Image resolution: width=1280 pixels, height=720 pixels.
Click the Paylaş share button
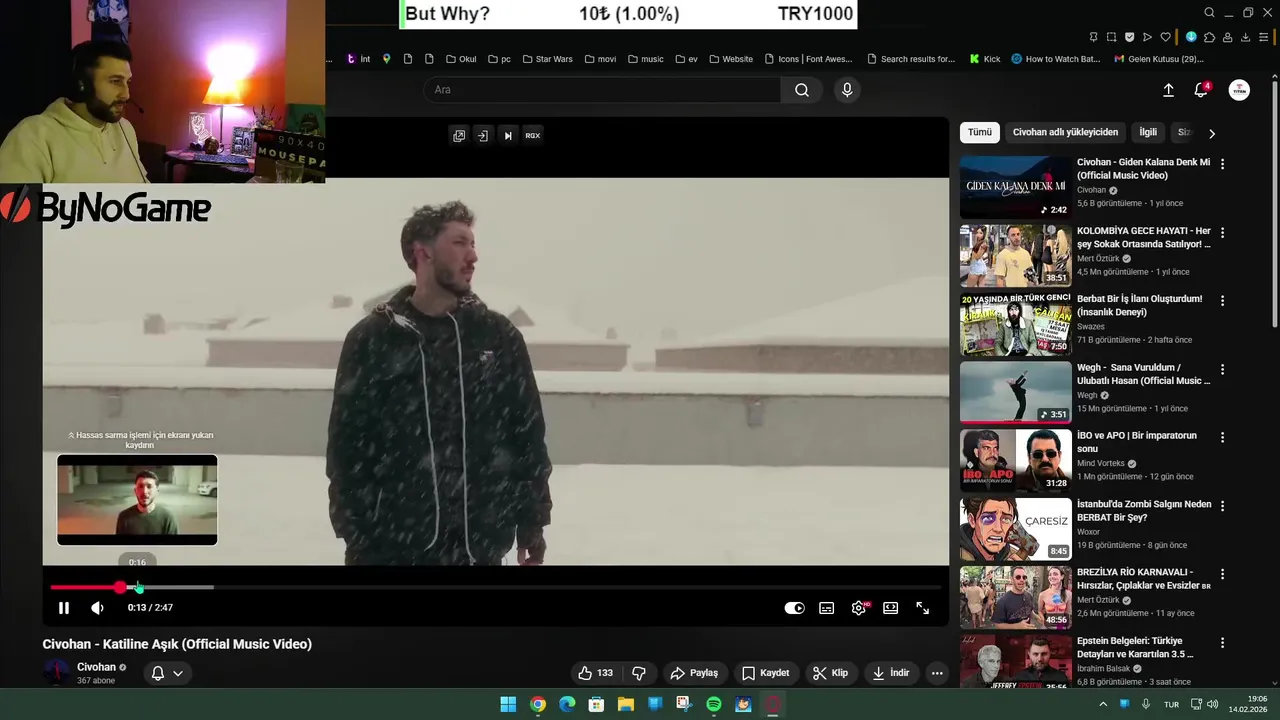[694, 673]
